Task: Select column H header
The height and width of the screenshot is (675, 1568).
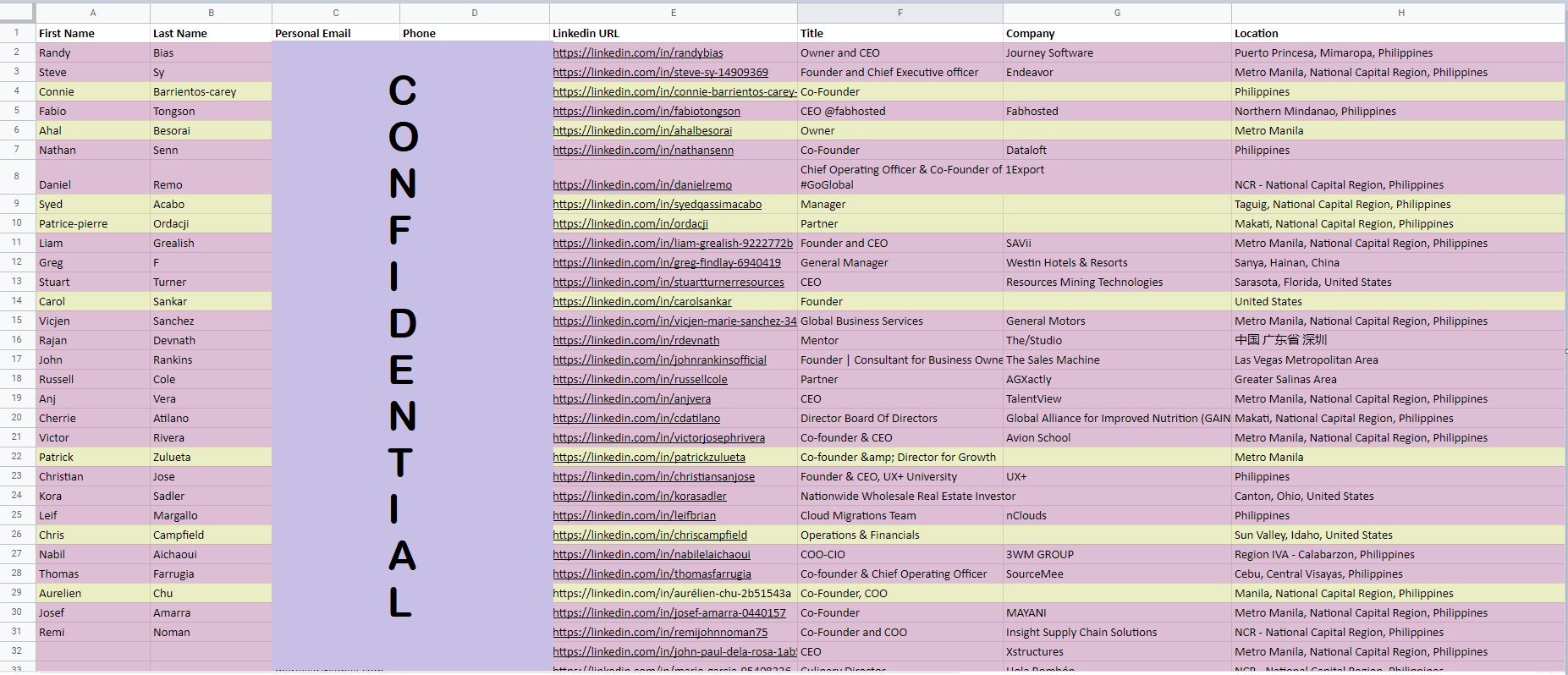Action: [1400, 13]
